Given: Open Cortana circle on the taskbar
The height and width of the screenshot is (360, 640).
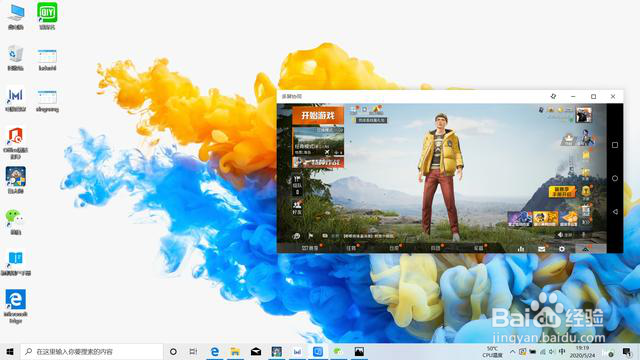Looking at the screenshot, I should tap(173, 351).
